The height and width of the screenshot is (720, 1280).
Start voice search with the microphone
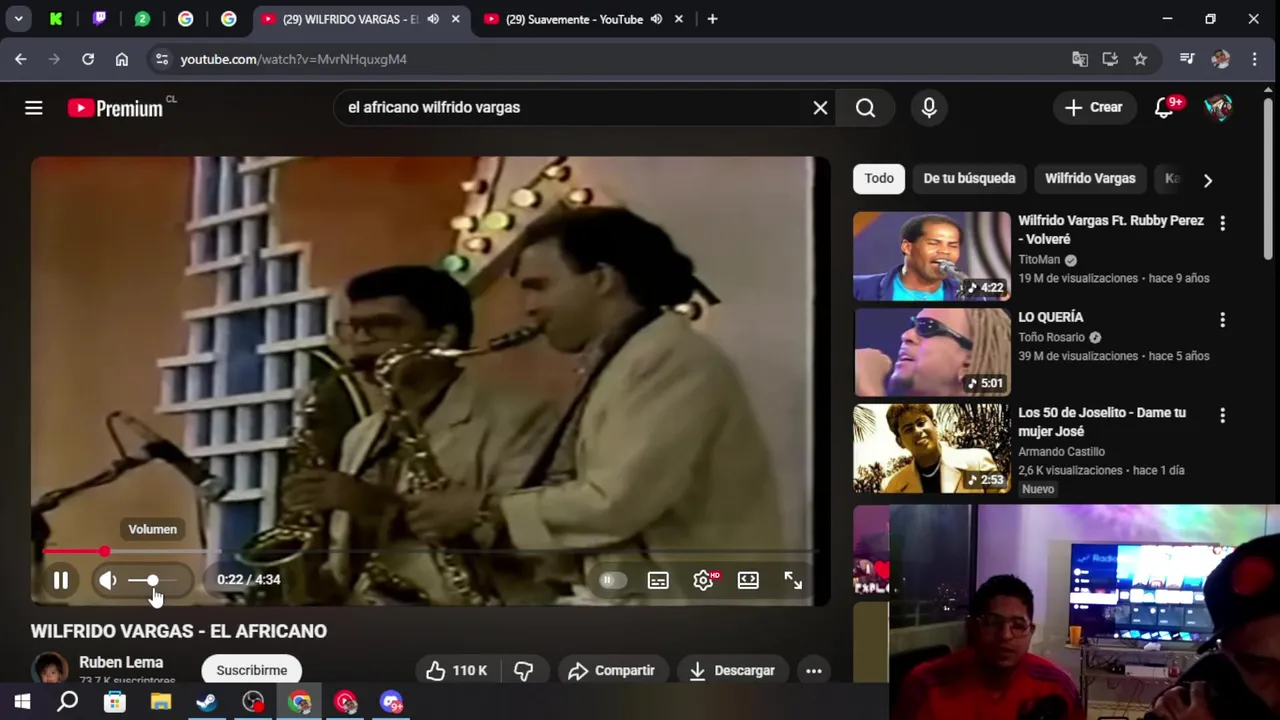click(x=929, y=108)
